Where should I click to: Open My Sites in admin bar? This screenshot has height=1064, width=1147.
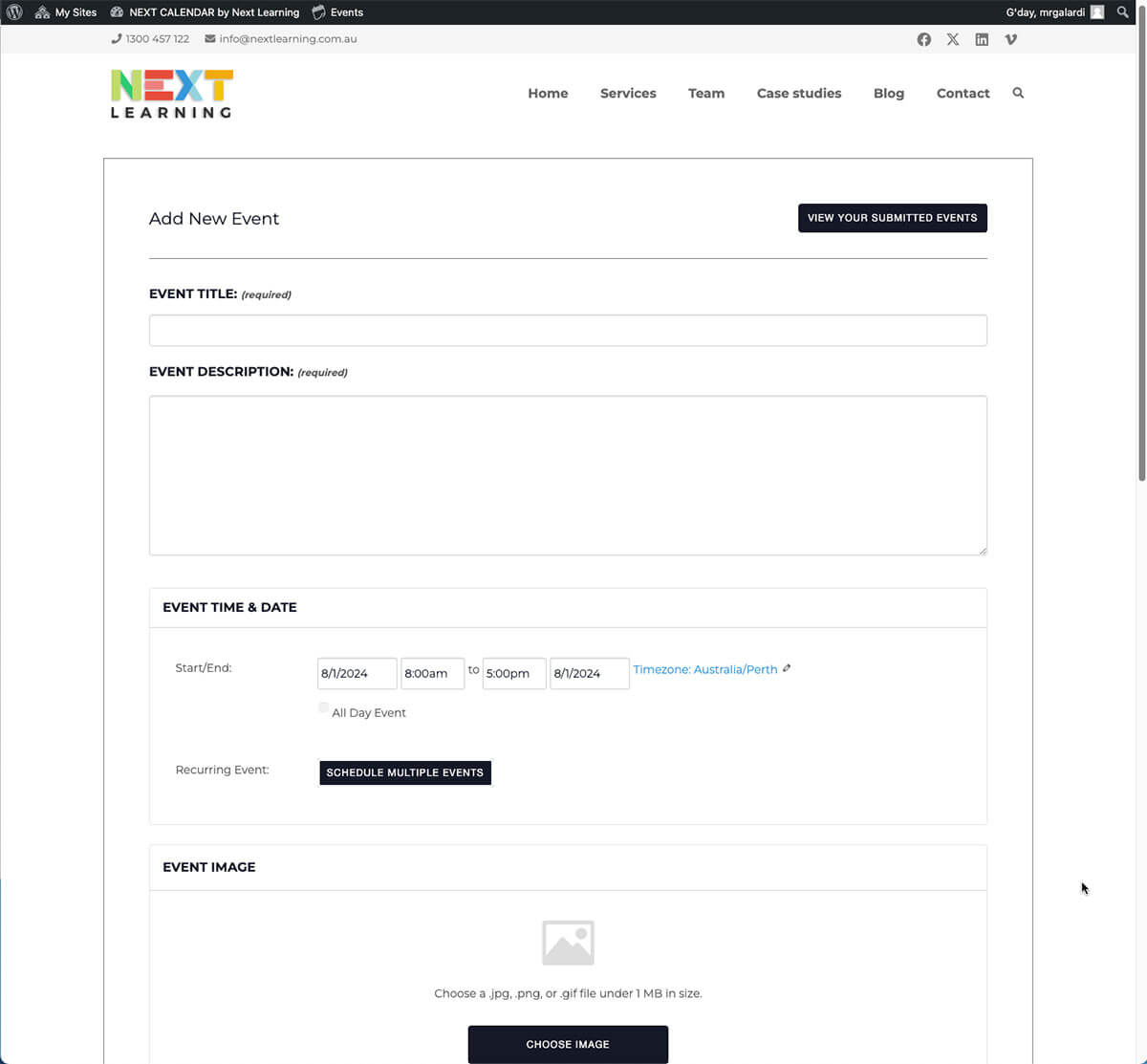tap(66, 12)
